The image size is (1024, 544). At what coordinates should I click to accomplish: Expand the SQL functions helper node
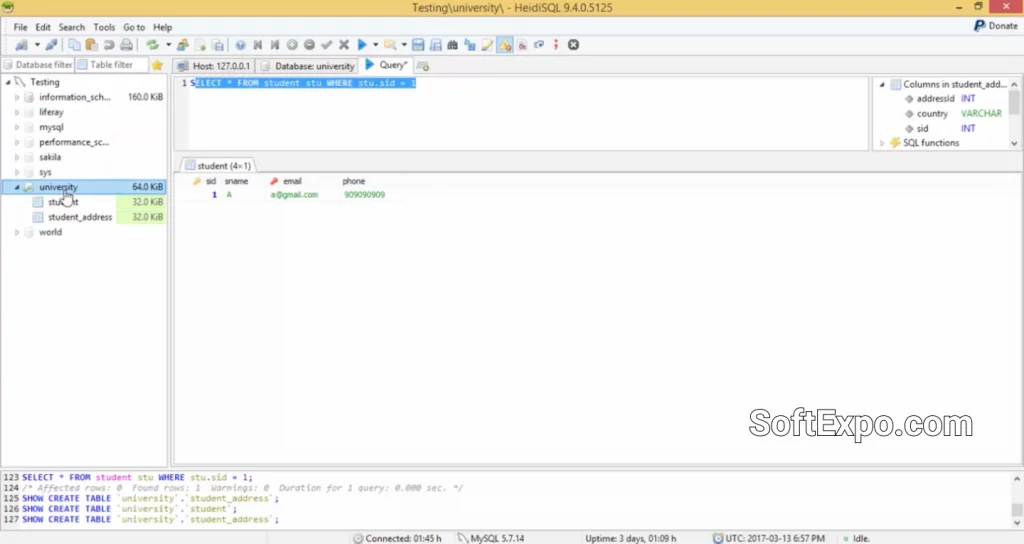click(882, 143)
